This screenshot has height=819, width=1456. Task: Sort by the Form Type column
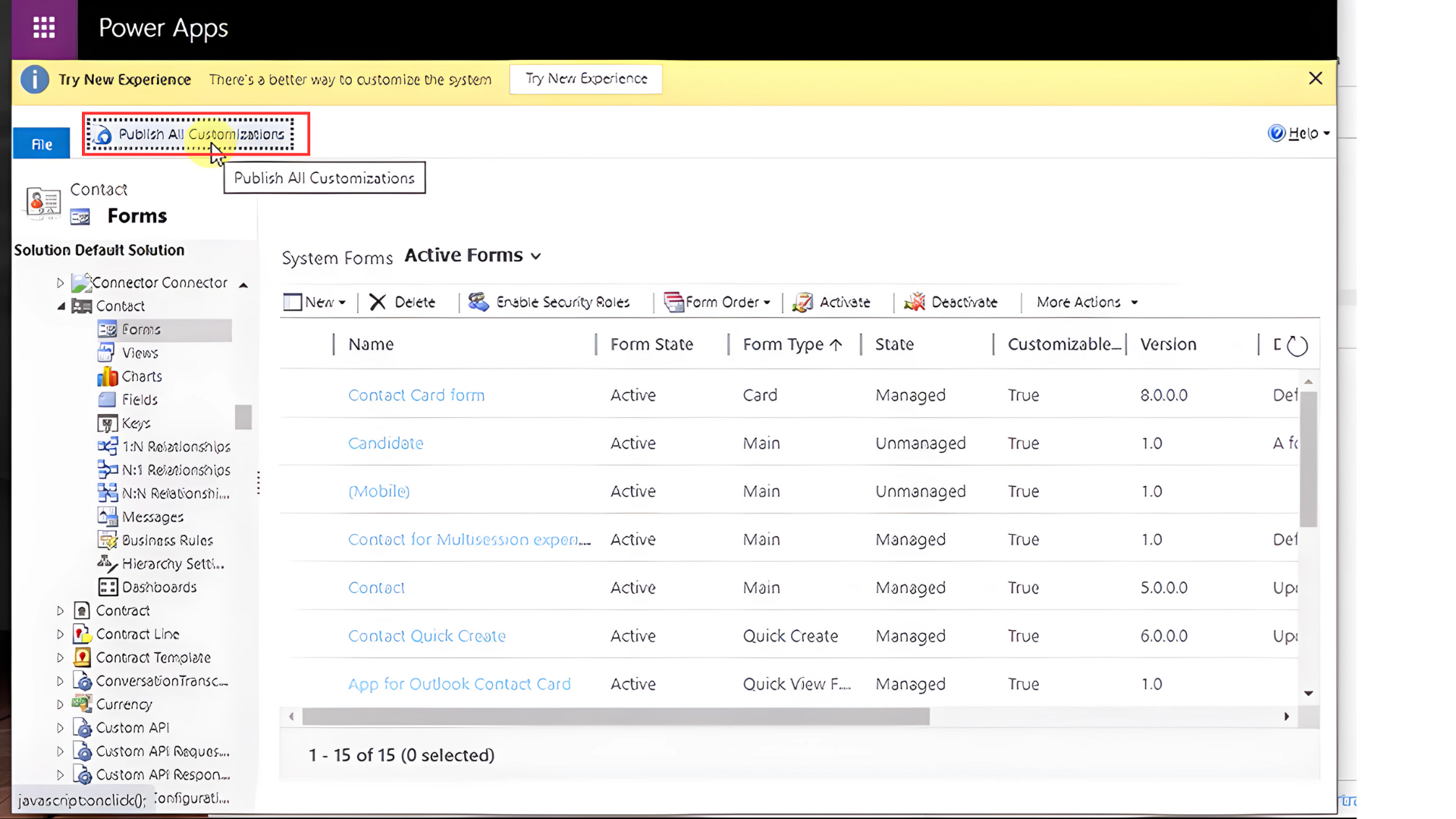click(x=792, y=344)
